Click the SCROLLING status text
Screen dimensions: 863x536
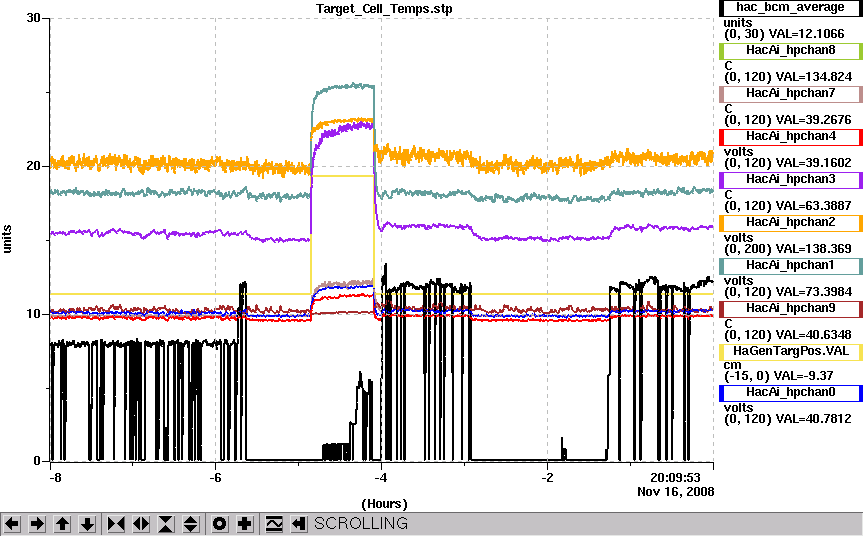click(x=361, y=523)
